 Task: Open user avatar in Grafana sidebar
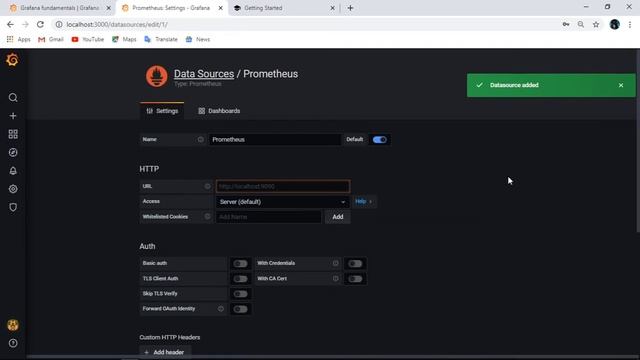(x=13, y=325)
